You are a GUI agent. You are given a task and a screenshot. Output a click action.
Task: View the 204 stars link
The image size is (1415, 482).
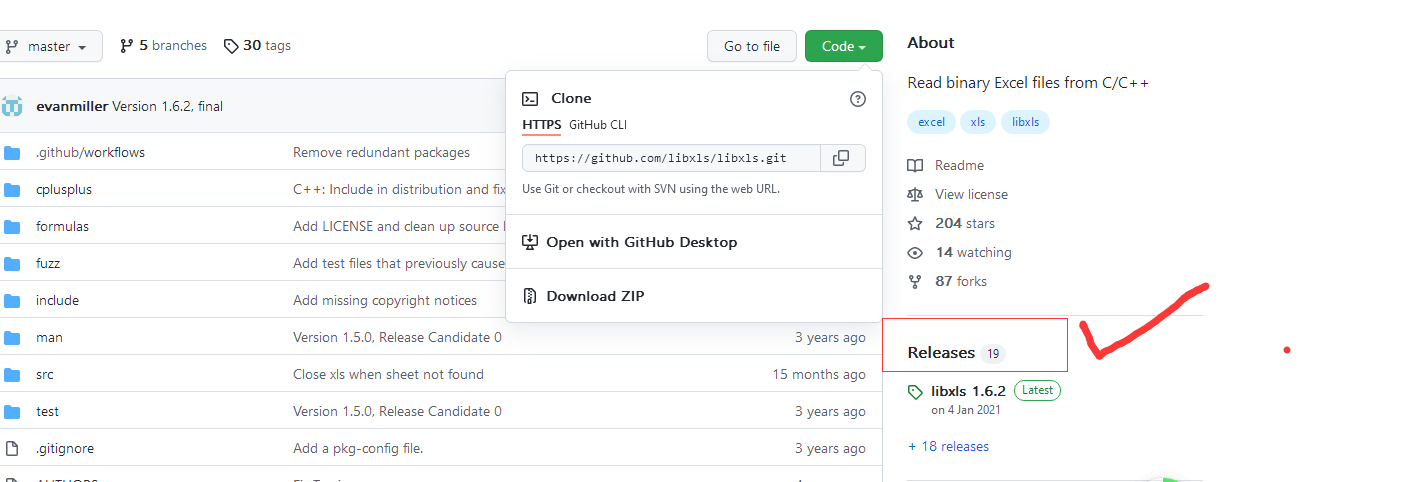pyautogui.click(x=965, y=224)
